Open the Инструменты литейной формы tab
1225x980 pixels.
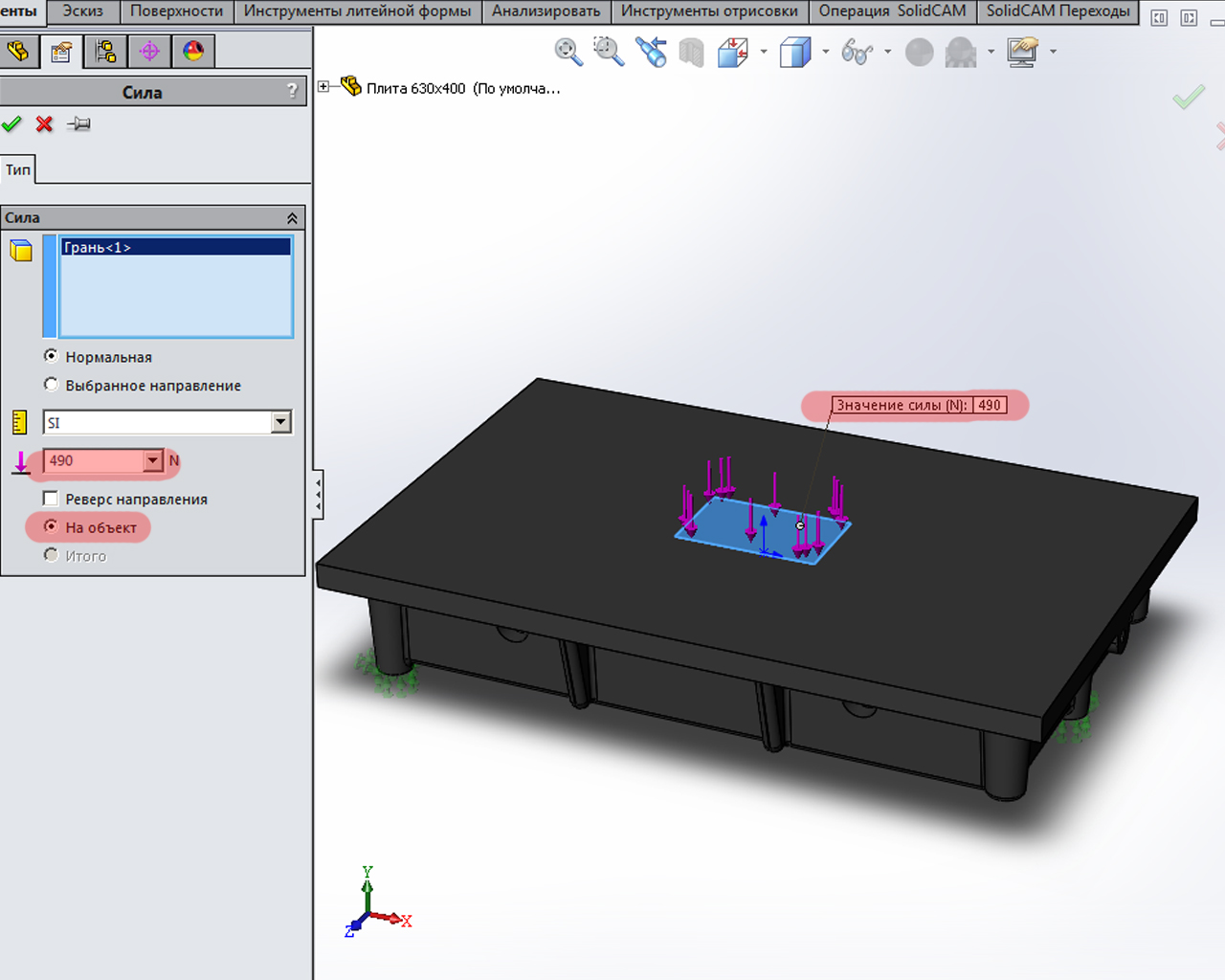[x=358, y=11]
